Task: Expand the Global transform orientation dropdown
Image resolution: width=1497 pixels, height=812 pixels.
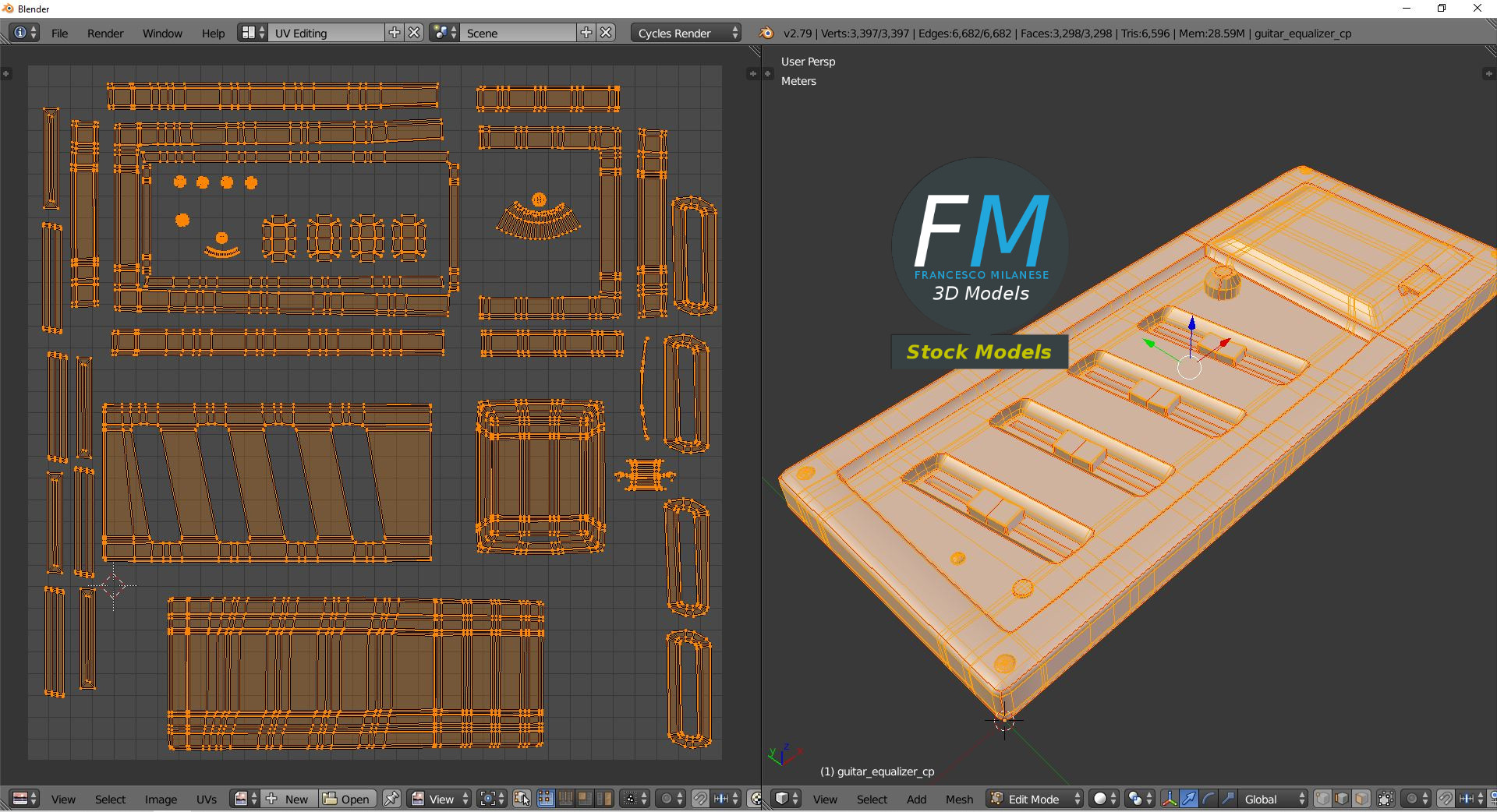Action: coord(1271,800)
